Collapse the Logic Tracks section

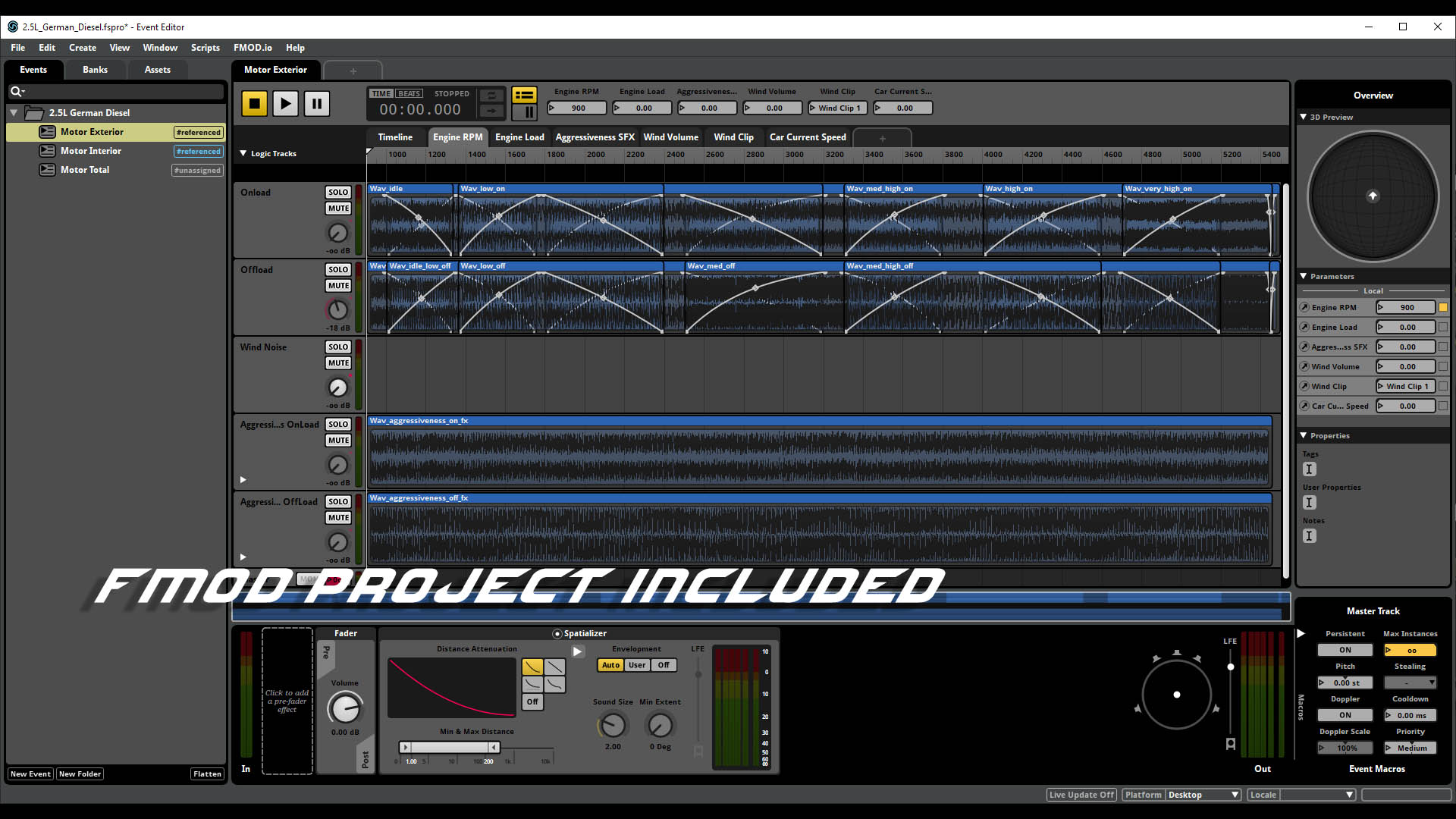coord(243,153)
